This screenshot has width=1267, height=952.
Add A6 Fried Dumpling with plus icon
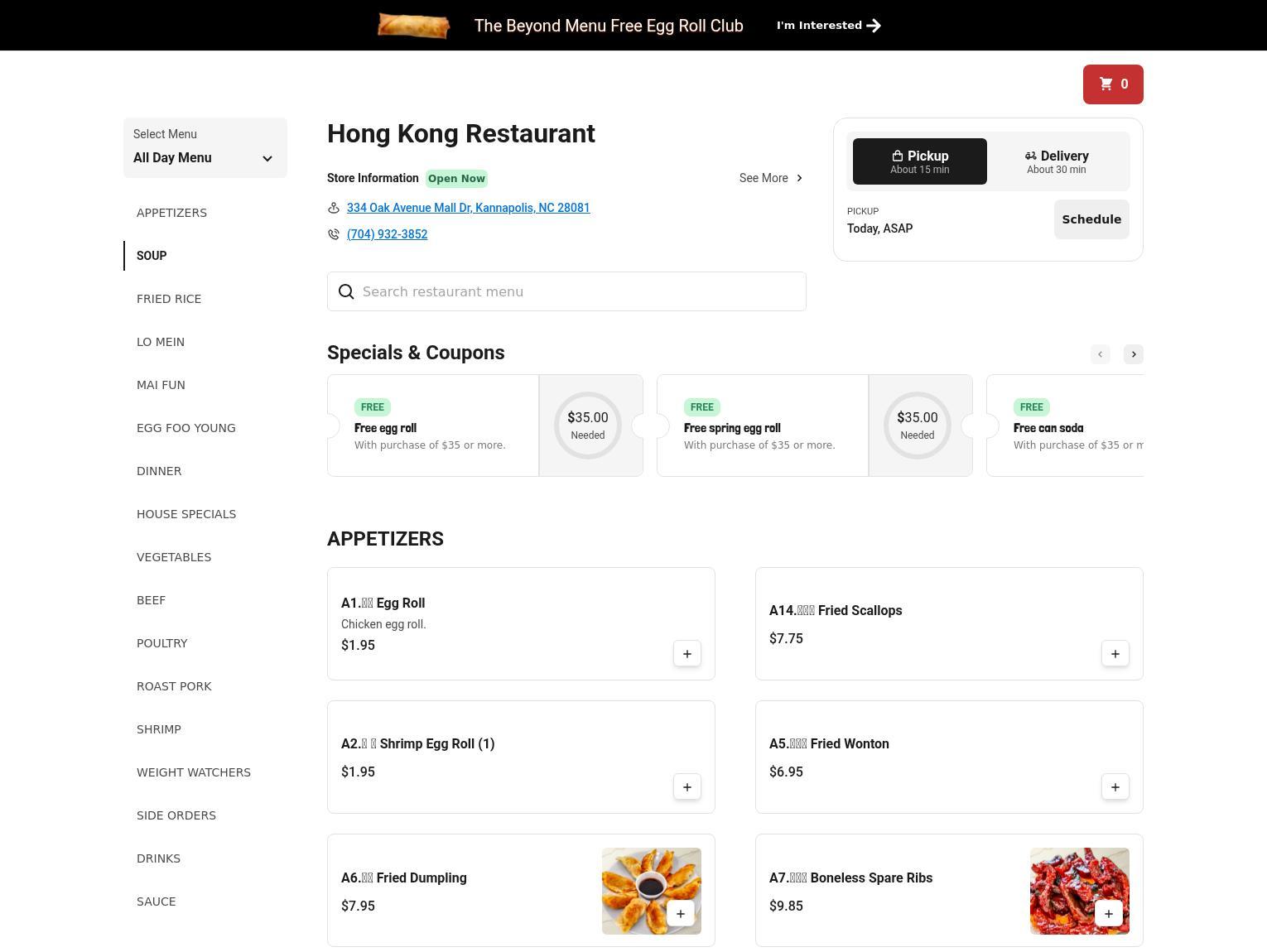680,914
